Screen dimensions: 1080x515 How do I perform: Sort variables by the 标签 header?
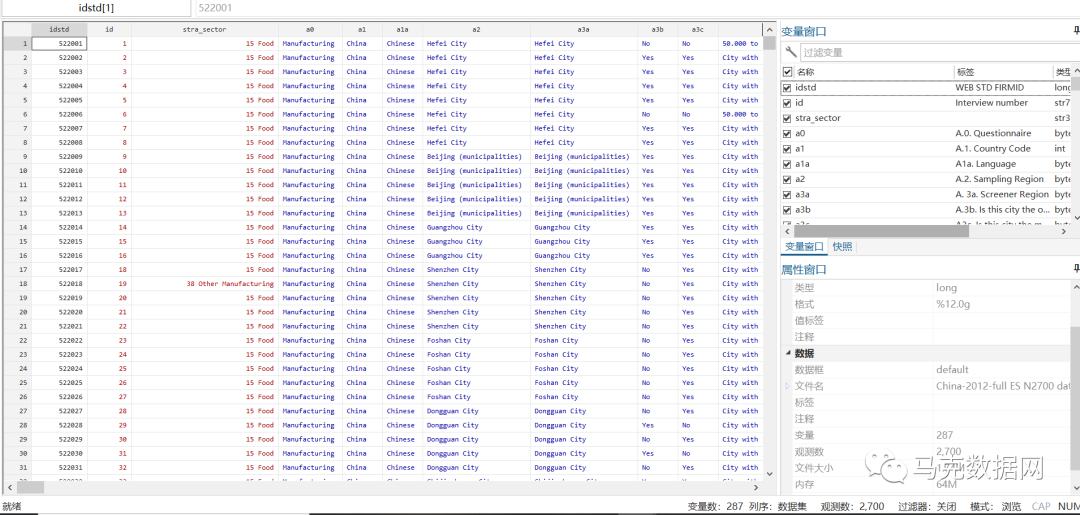[1002, 72]
